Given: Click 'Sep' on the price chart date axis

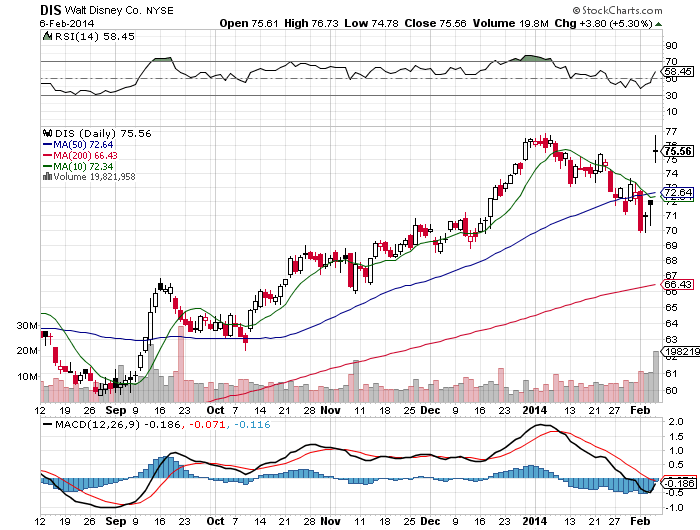Looking at the screenshot, I should click(116, 410).
